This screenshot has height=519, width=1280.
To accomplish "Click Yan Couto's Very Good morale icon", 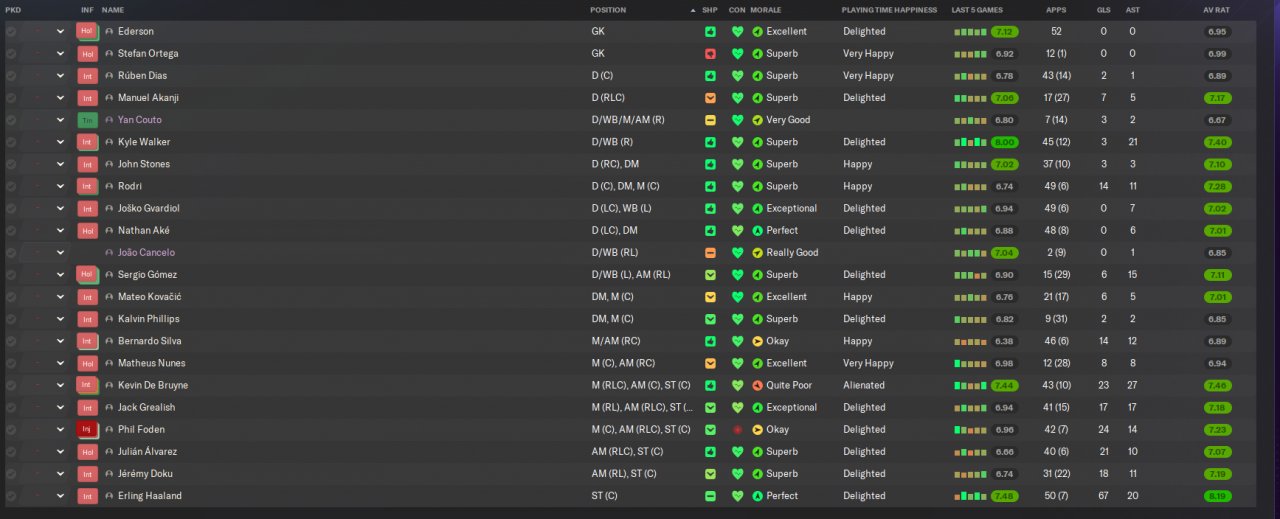I will pos(757,120).
